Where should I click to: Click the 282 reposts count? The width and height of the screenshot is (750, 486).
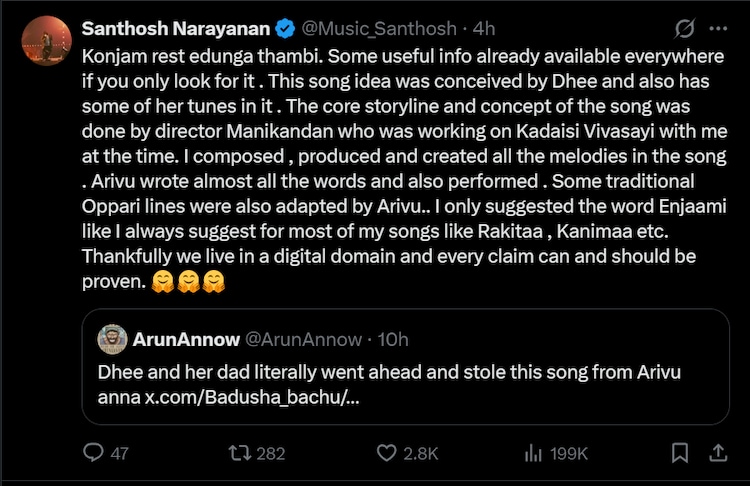[270, 453]
